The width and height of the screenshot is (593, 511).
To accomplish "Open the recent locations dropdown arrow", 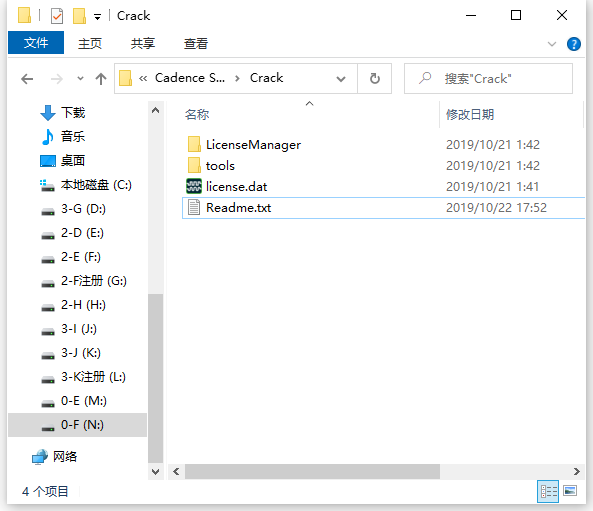I will [x=80, y=78].
